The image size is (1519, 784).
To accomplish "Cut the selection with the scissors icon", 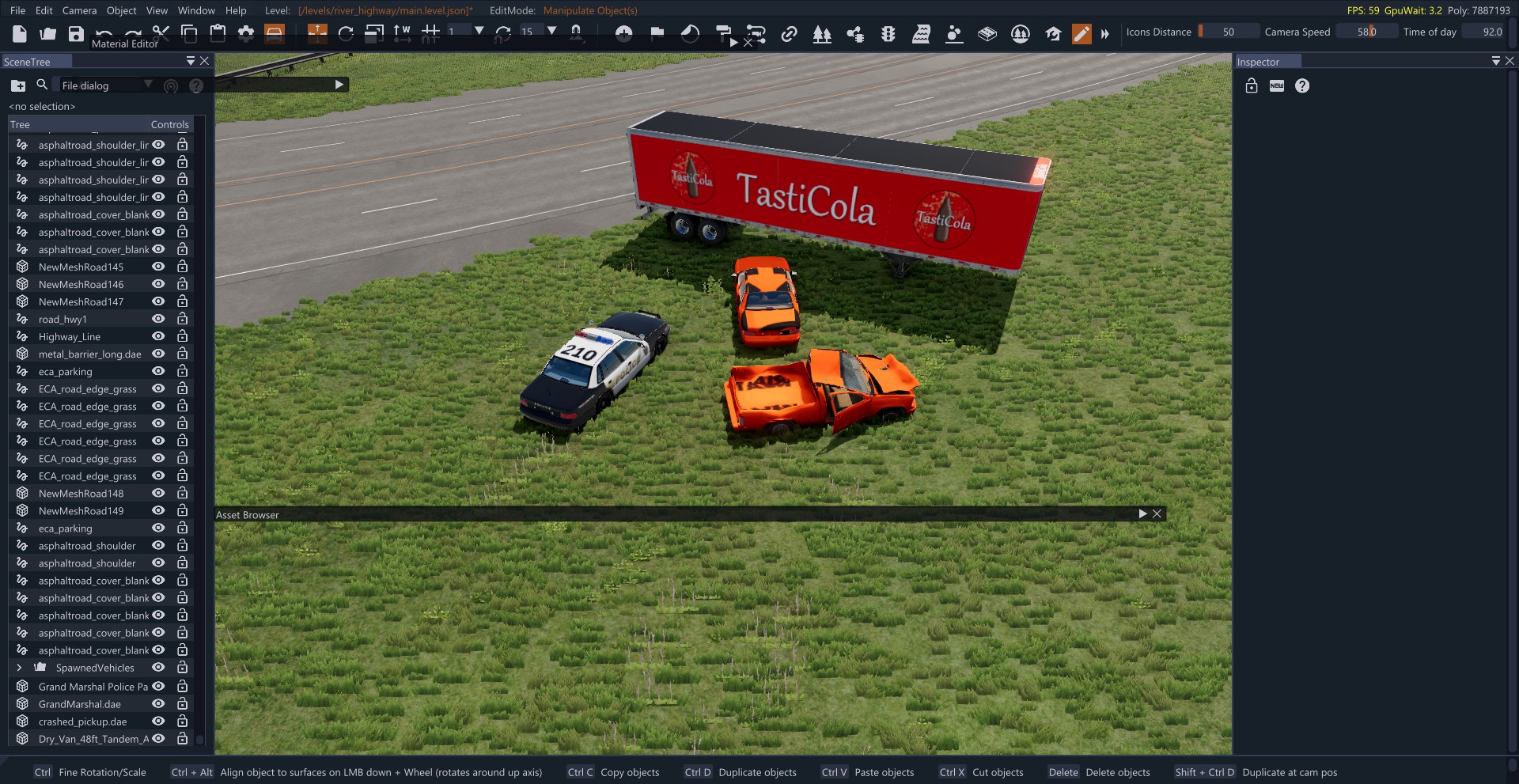I will (x=161, y=32).
